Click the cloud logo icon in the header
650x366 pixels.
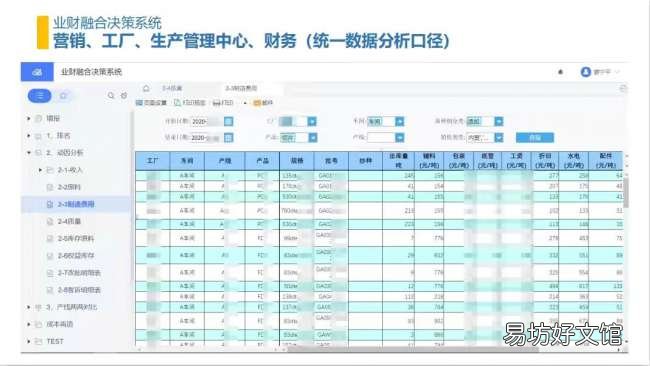tap(37, 72)
